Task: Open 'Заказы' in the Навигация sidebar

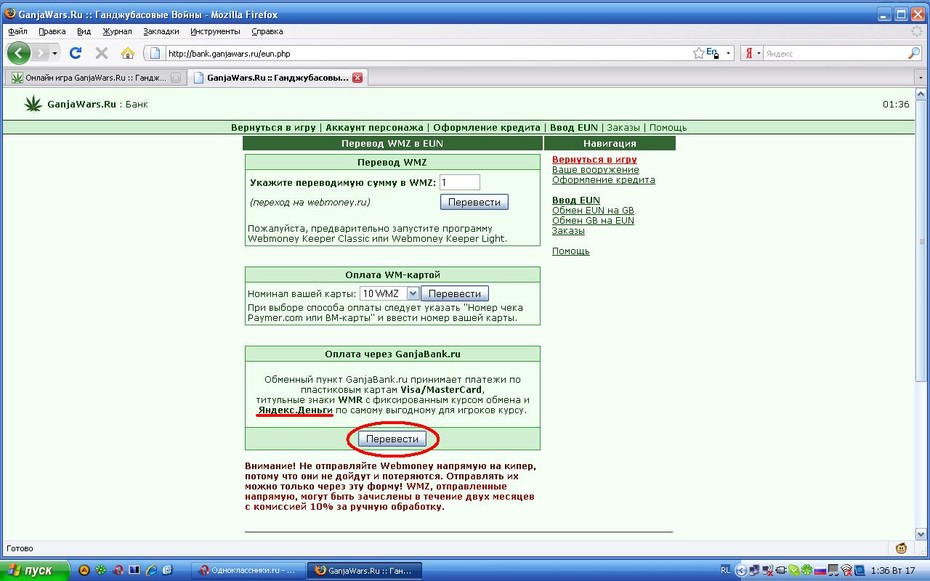Action: tap(568, 231)
